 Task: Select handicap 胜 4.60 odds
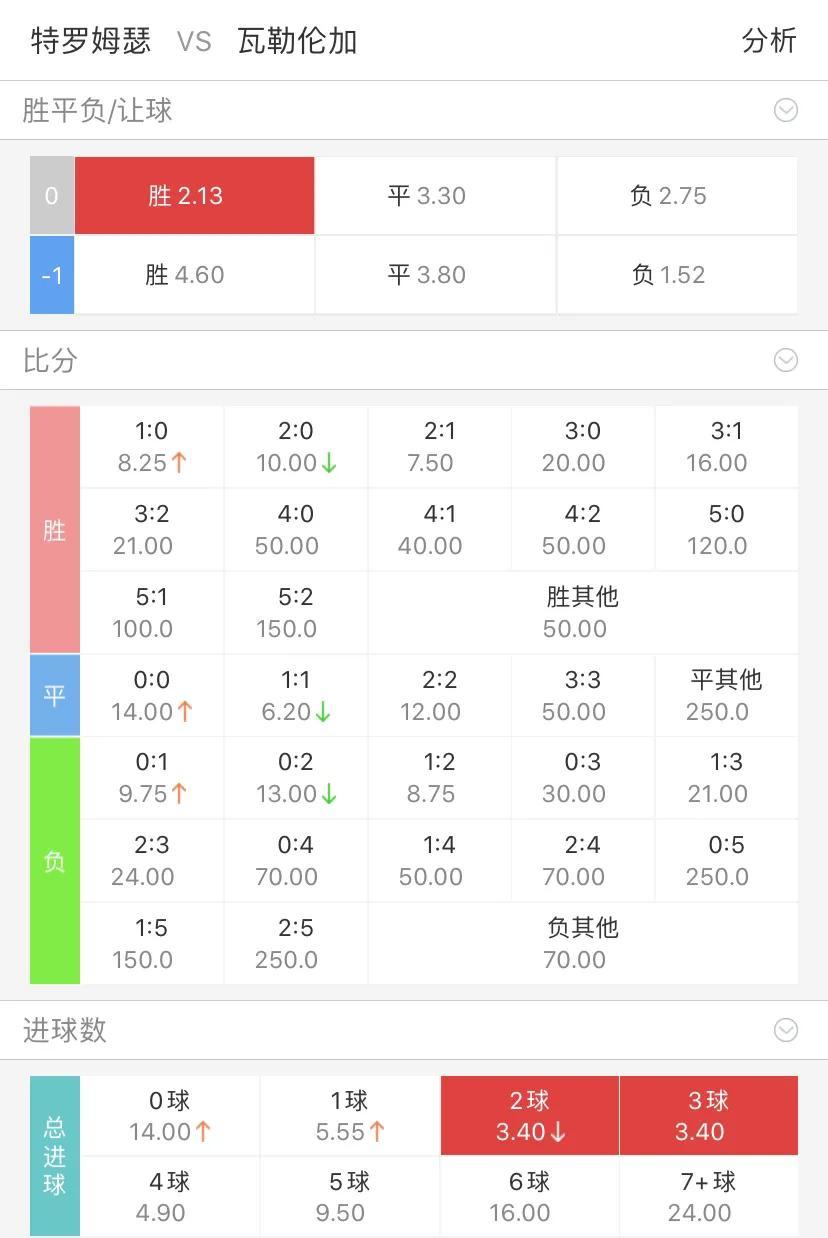(x=194, y=275)
